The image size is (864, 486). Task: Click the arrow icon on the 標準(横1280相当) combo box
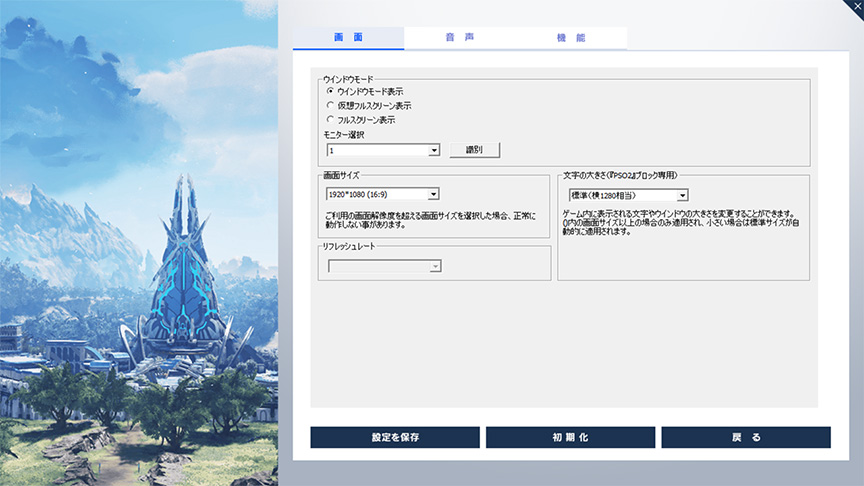pyautogui.click(x=682, y=196)
